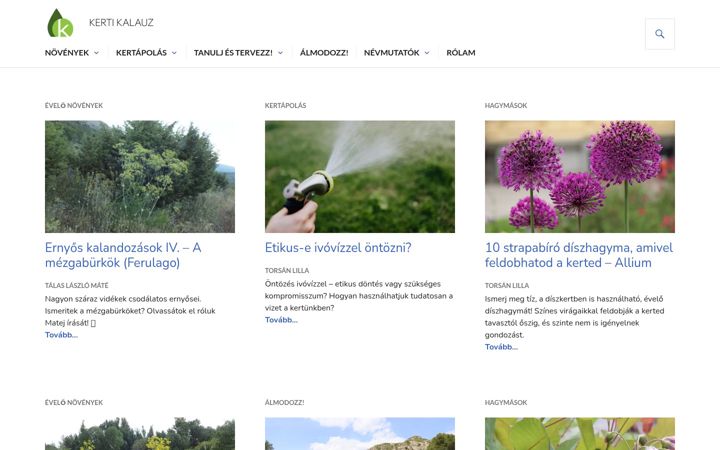
Task: Open the KERTÁPOLÁS menu item
Action: (x=141, y=53)
